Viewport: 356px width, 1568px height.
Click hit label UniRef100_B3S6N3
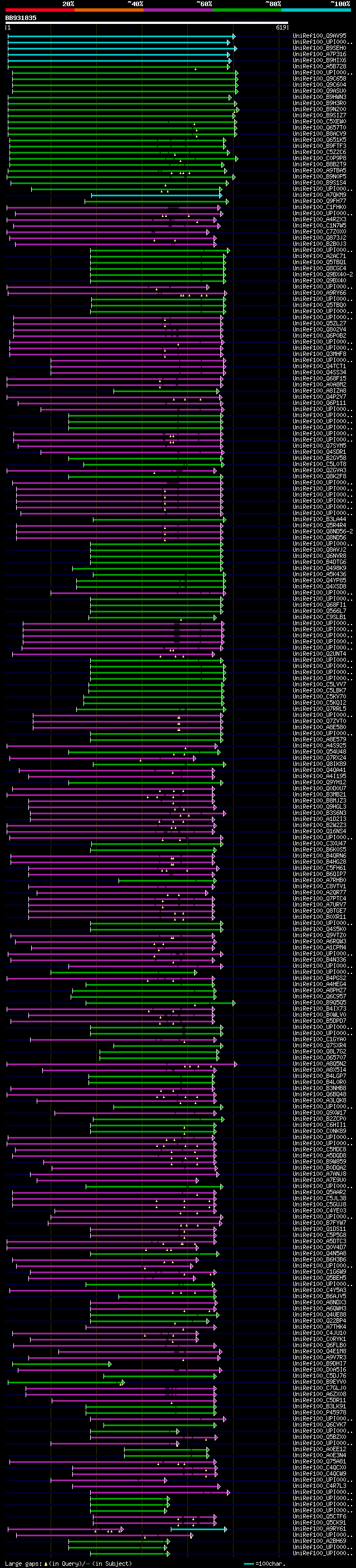pyautogui.click(x=319, y=813)
